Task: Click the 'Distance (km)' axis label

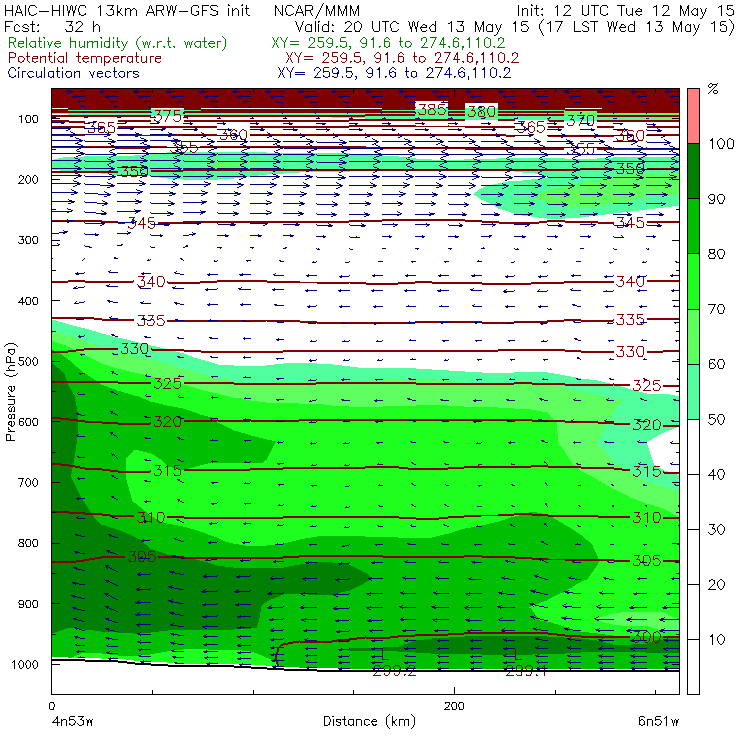Action: point(370,721)
